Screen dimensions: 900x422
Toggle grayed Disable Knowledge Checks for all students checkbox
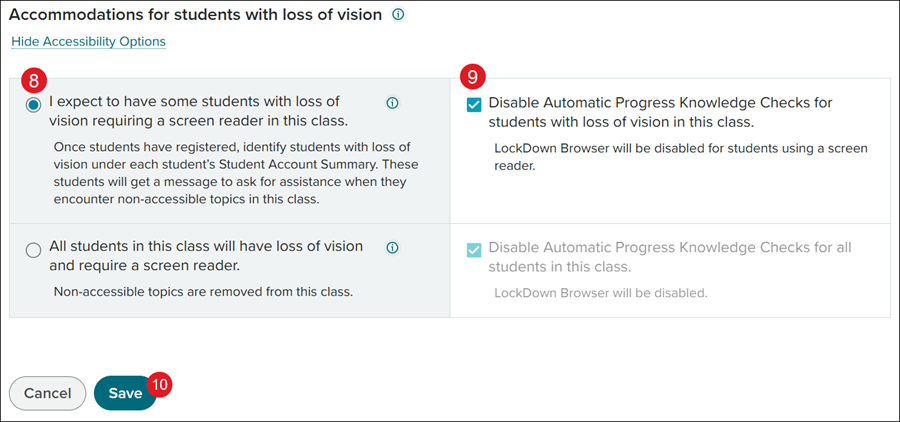(474, 250)
